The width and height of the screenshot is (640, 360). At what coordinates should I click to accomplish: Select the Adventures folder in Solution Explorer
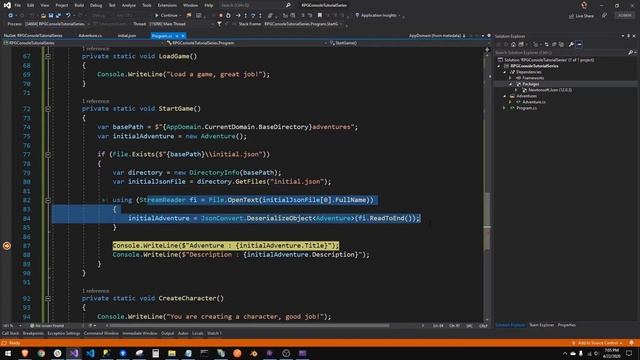point(526,96)
